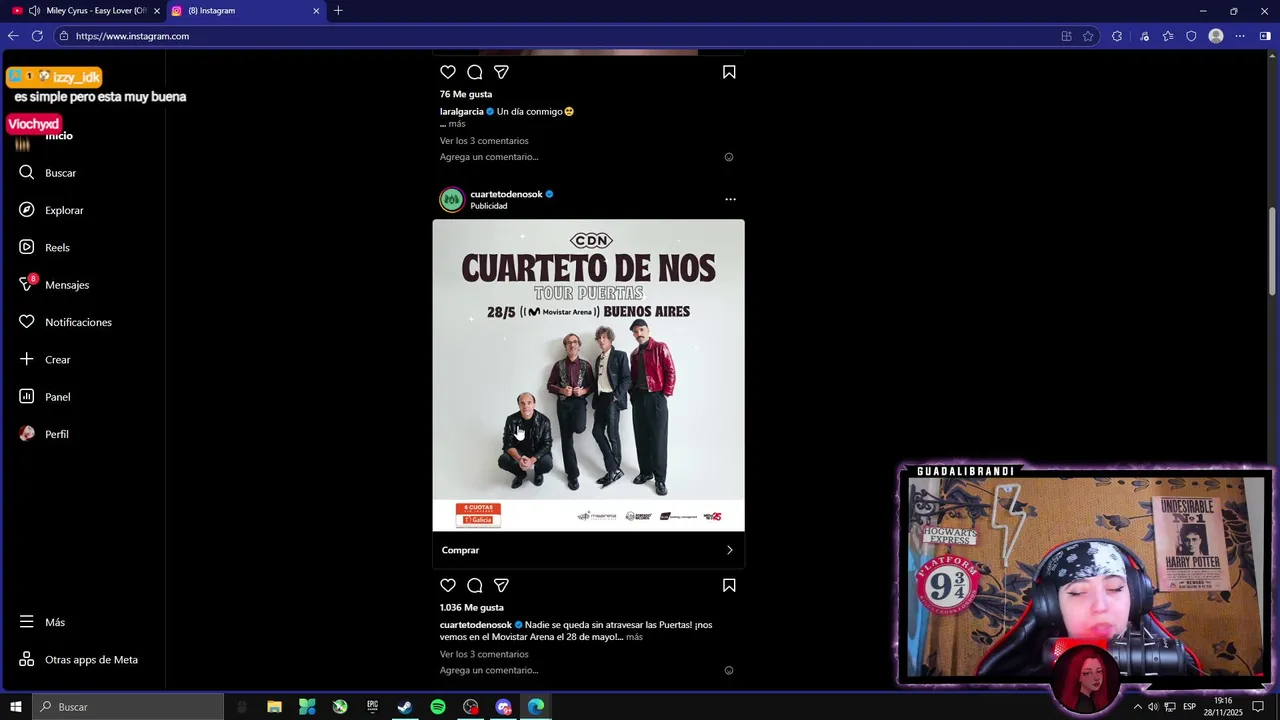Viewport: 1280px width, 720px height.
Task: Open laralgarcia username in caption
Action: coord(461,112)
